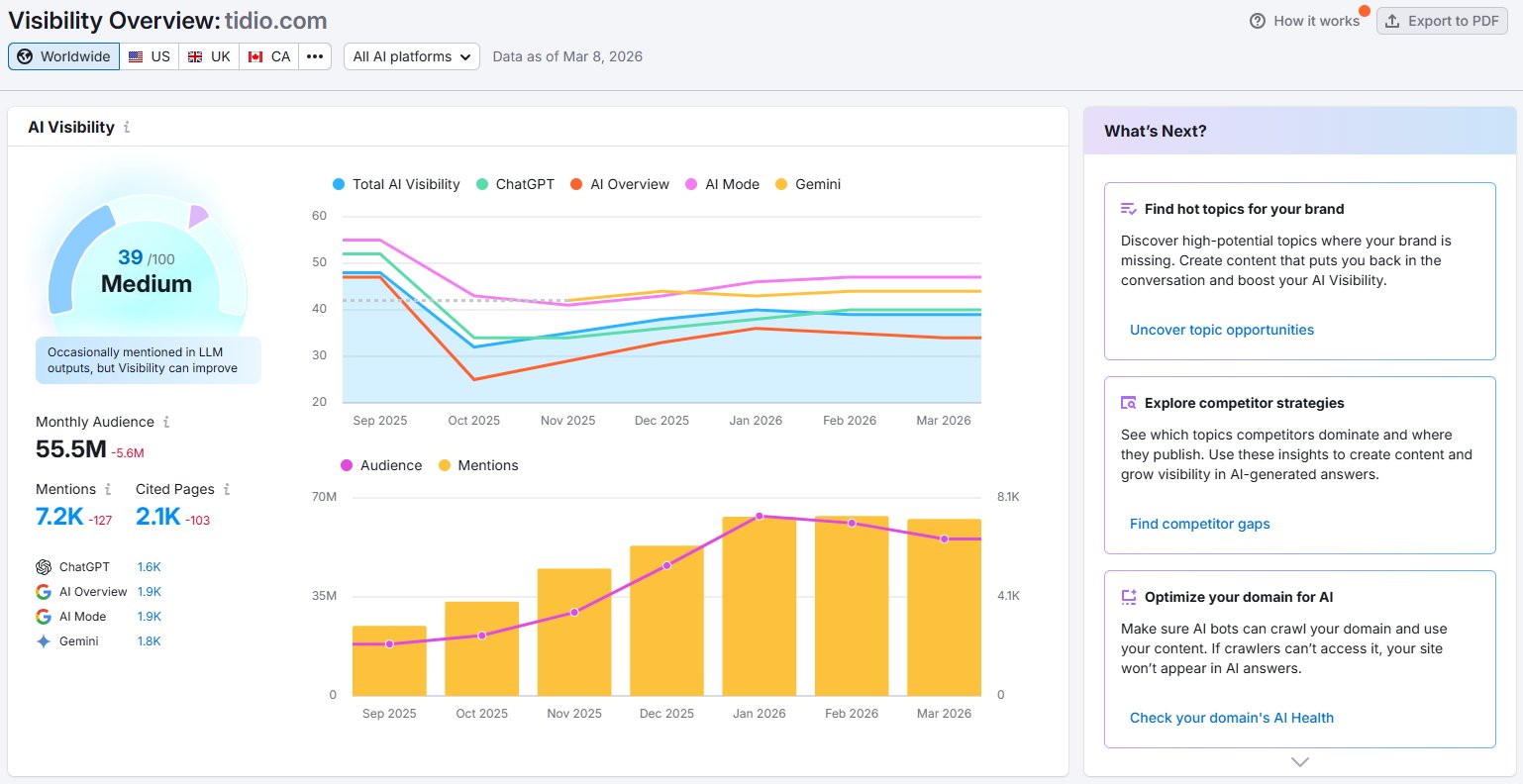Click the Google icon beside AI Overview
Viewport: 1523px width, 784px height.
tap(44, 592)
